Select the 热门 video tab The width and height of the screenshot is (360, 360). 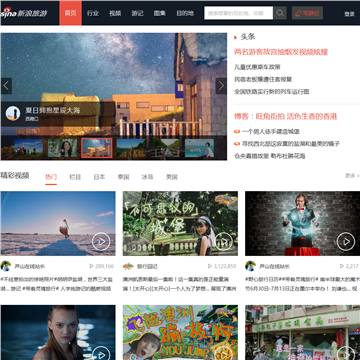click(x=51, y=177)
